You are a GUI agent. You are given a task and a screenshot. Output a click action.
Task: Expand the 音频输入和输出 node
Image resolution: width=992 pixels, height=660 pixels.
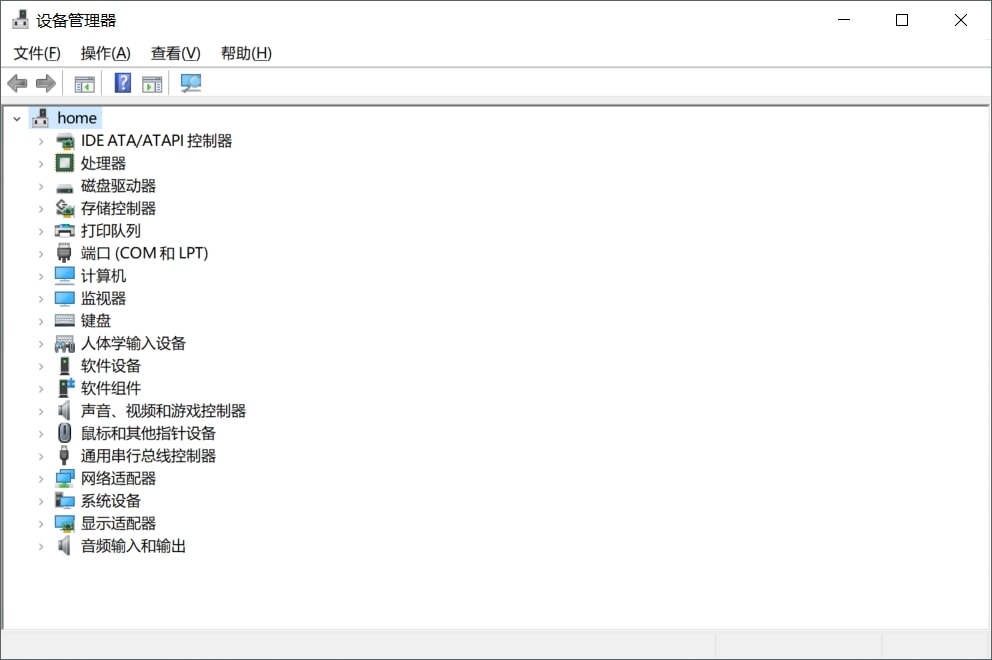click(41, 546)
